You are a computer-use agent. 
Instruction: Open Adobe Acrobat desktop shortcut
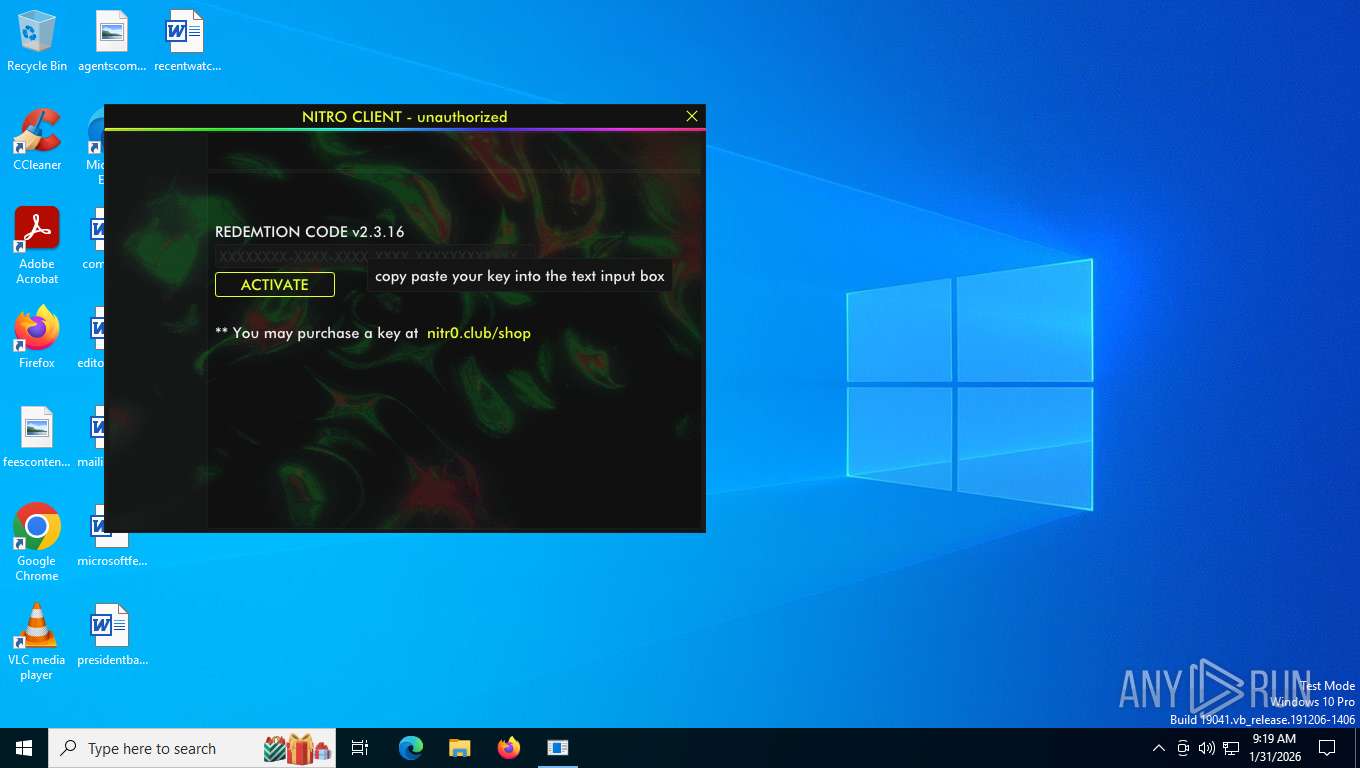[x=37, y=246]
